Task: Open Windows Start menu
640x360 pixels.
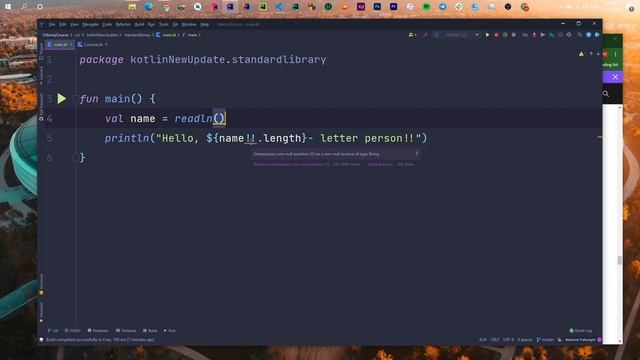Action: tap(8, 7)
